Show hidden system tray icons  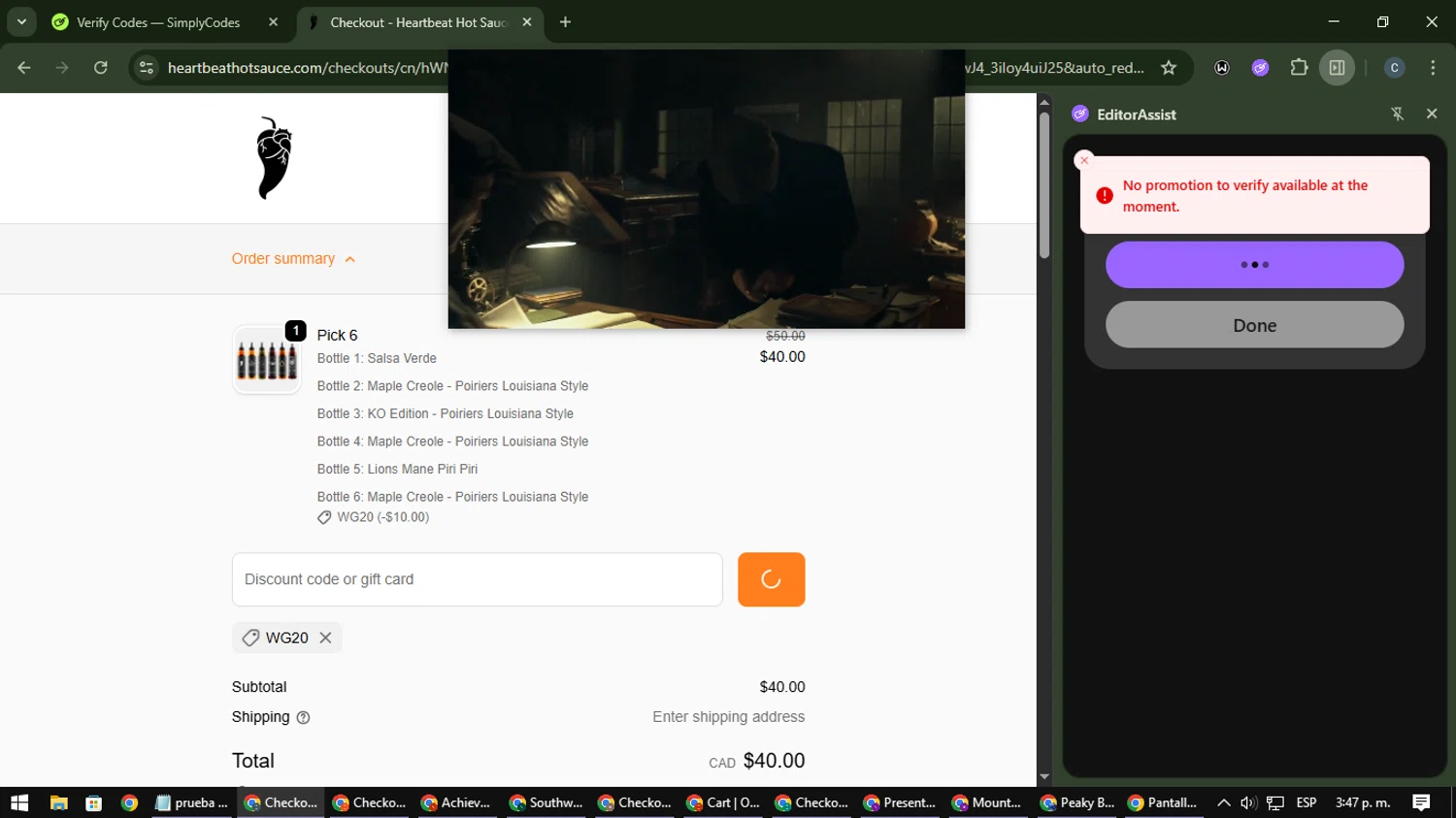click(x=1223, y=802)
